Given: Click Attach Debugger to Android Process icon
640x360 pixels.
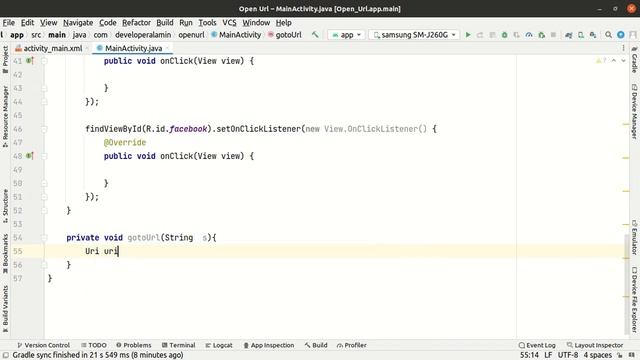Looking at the screenshot, I should [542, 35].
